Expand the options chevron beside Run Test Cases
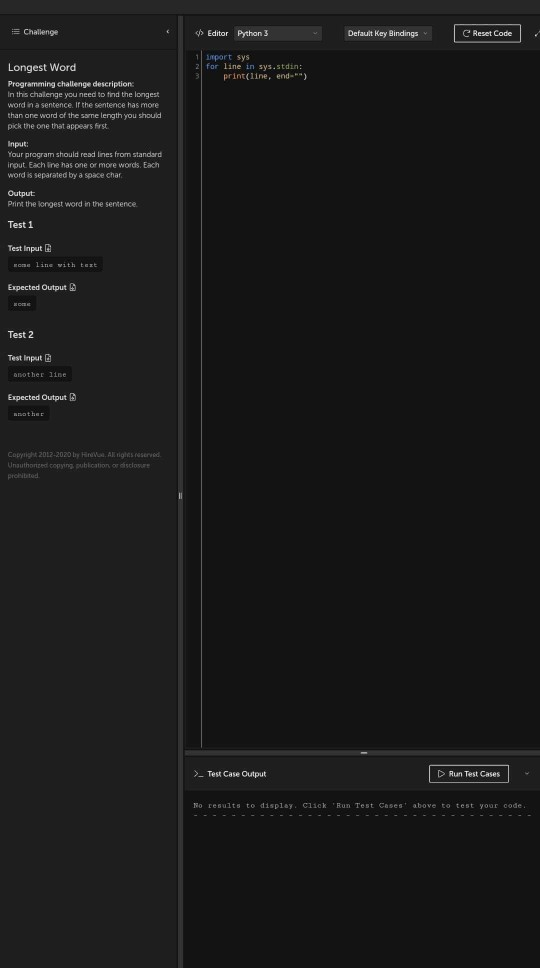The height and width of the screenshot is (968, 540). click(x=526, y=774)
